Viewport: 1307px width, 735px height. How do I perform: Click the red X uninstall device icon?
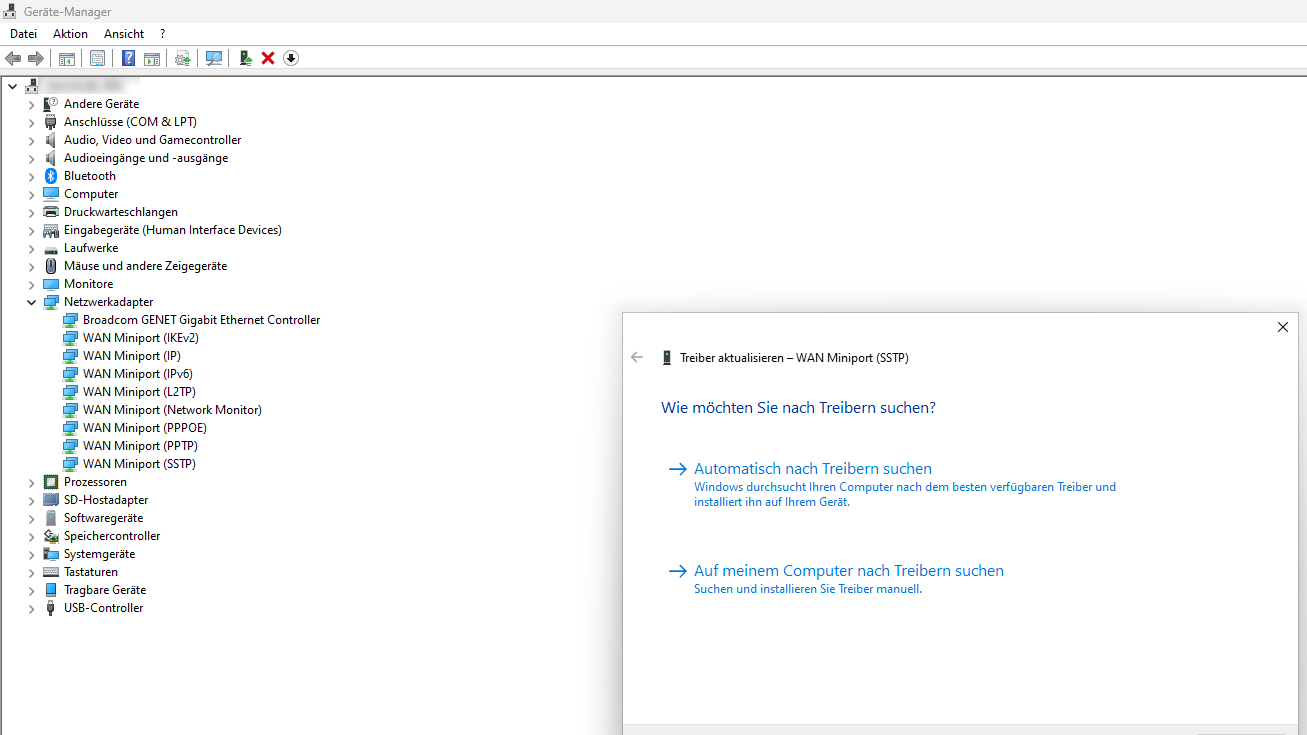(268, 58)
